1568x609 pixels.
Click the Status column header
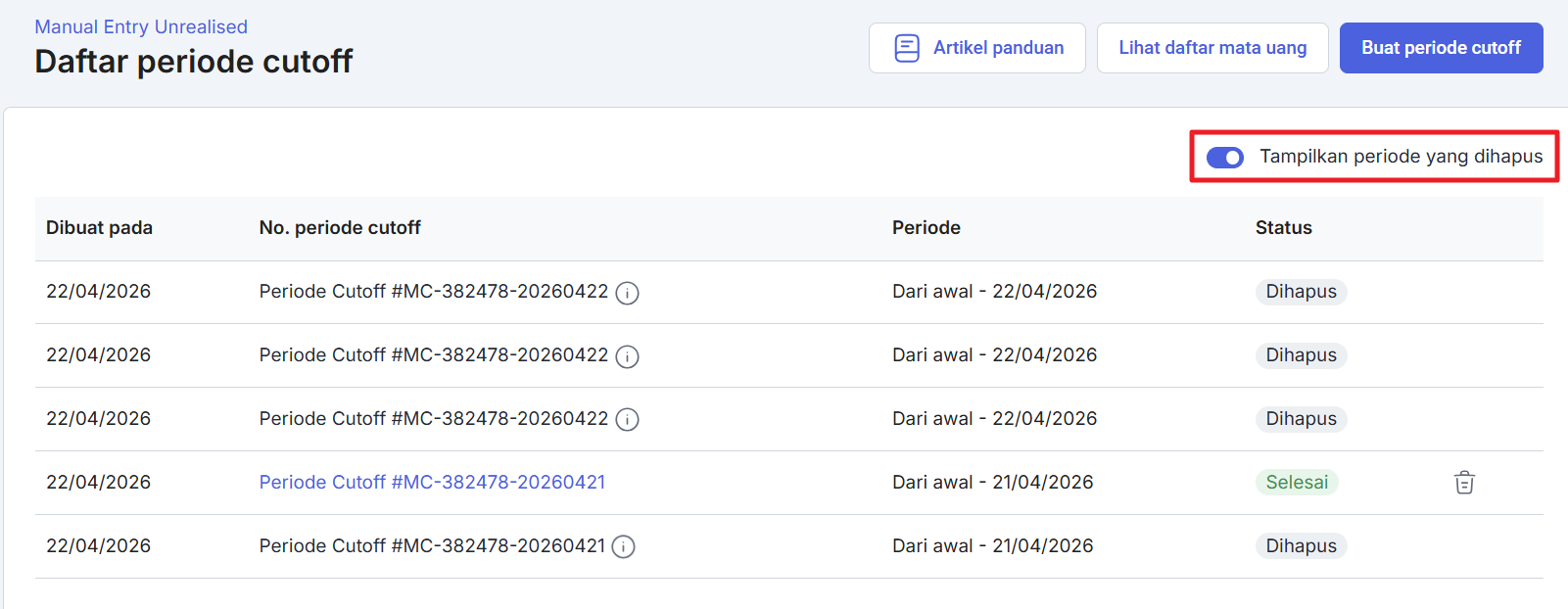pyautogui.click(x=1283, y=228)
